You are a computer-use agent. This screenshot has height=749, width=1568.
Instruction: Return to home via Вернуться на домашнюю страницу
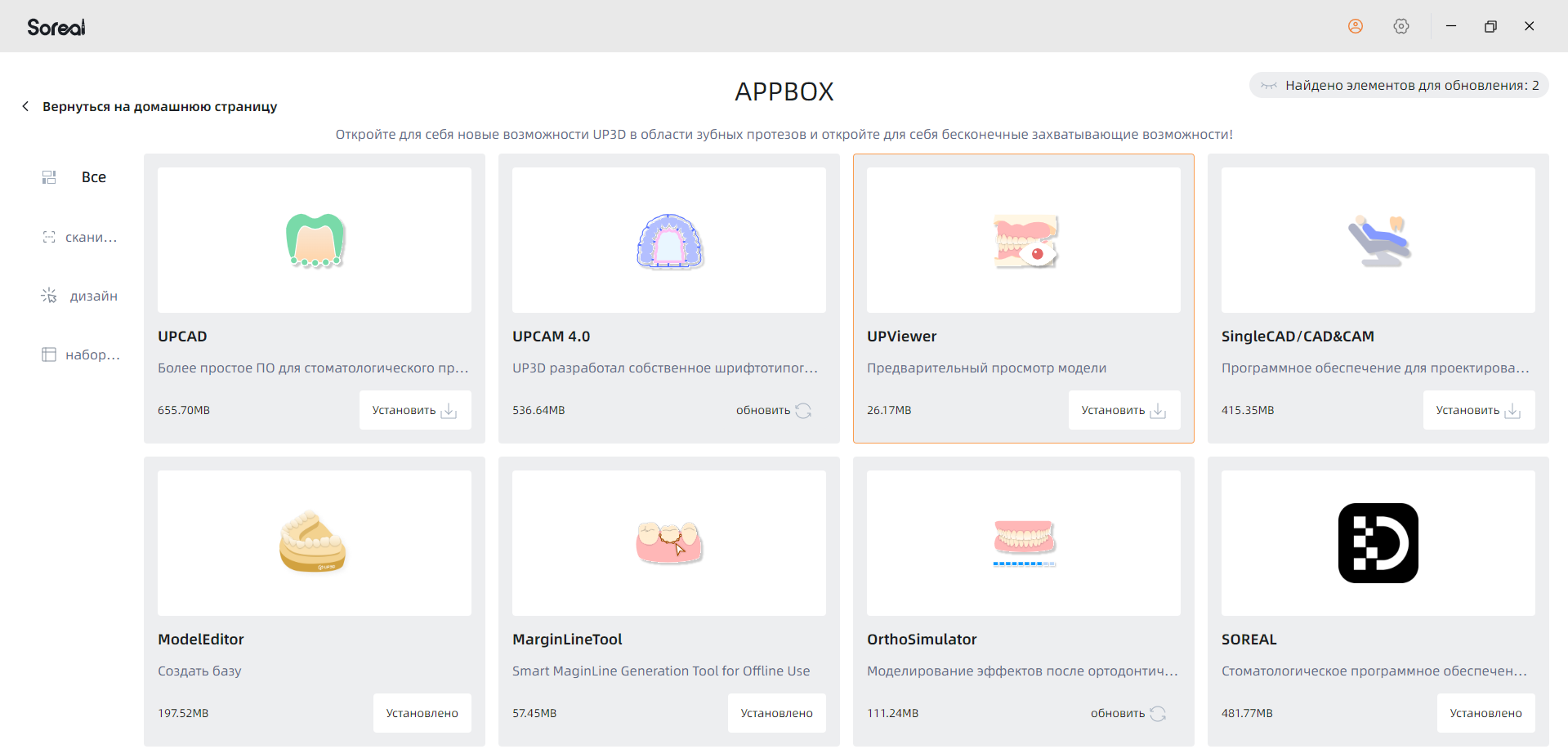pos(160,106)
